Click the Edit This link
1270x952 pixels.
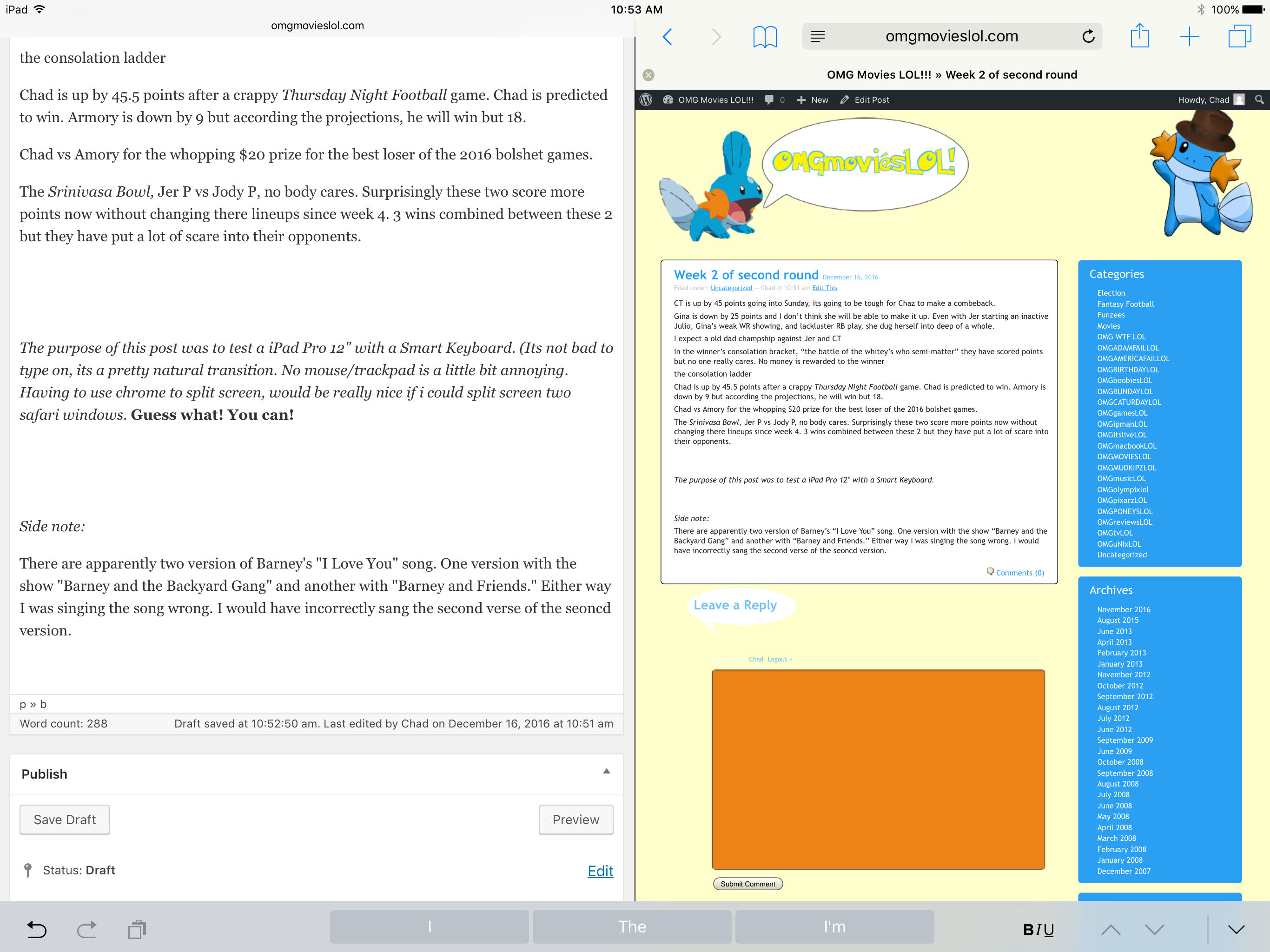[825, 288]
